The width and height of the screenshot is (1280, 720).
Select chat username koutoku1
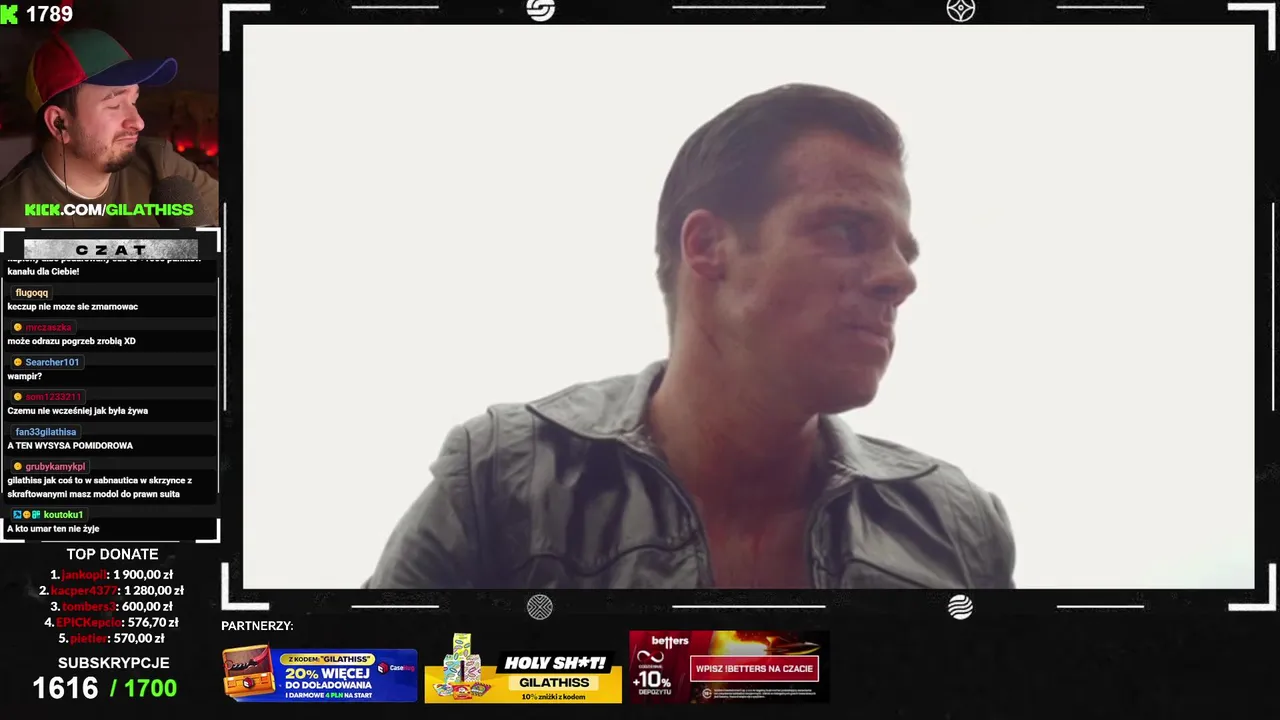click(64, 515)
